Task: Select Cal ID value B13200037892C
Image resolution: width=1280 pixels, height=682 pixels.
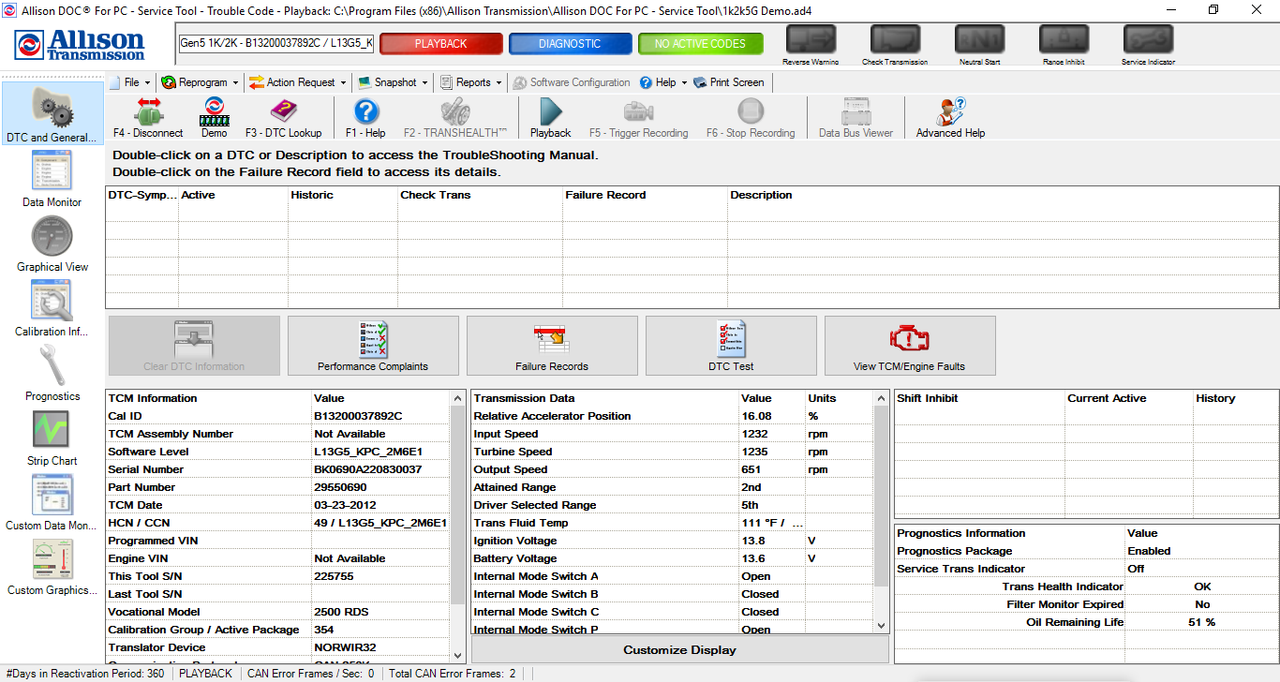Action: (358, 416)
